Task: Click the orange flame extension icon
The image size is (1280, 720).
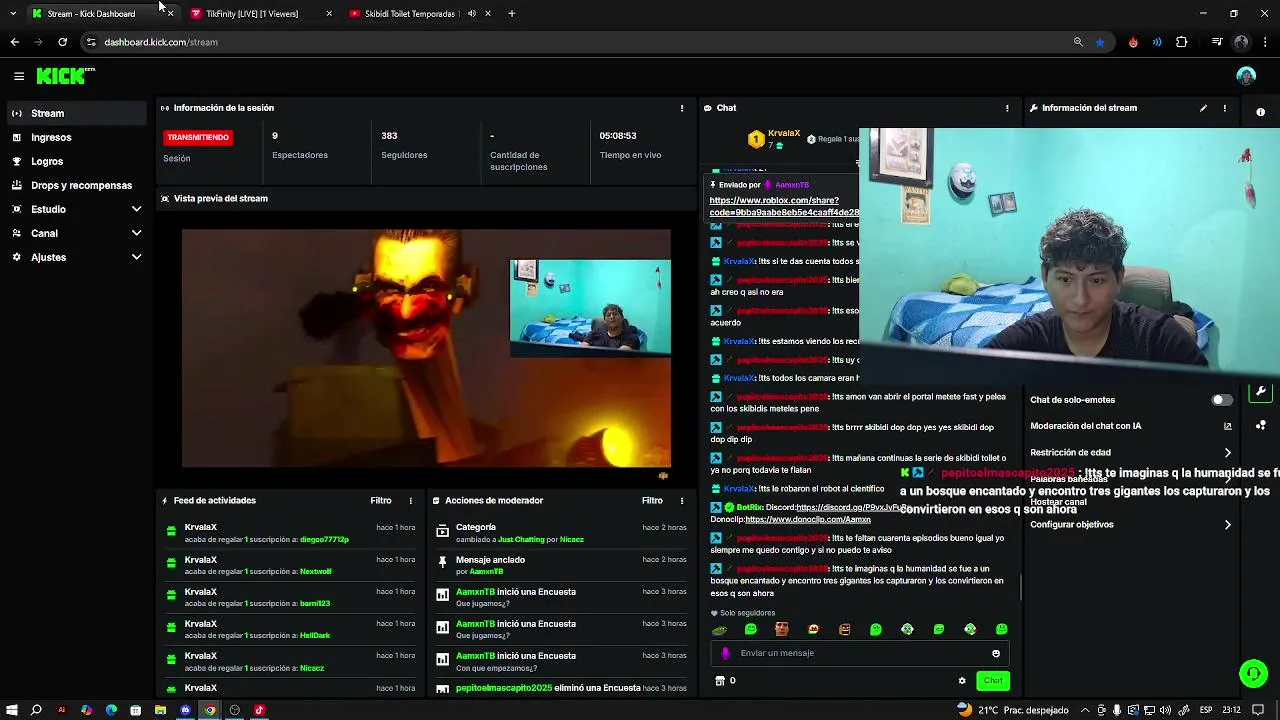Action: [1133, 42]
